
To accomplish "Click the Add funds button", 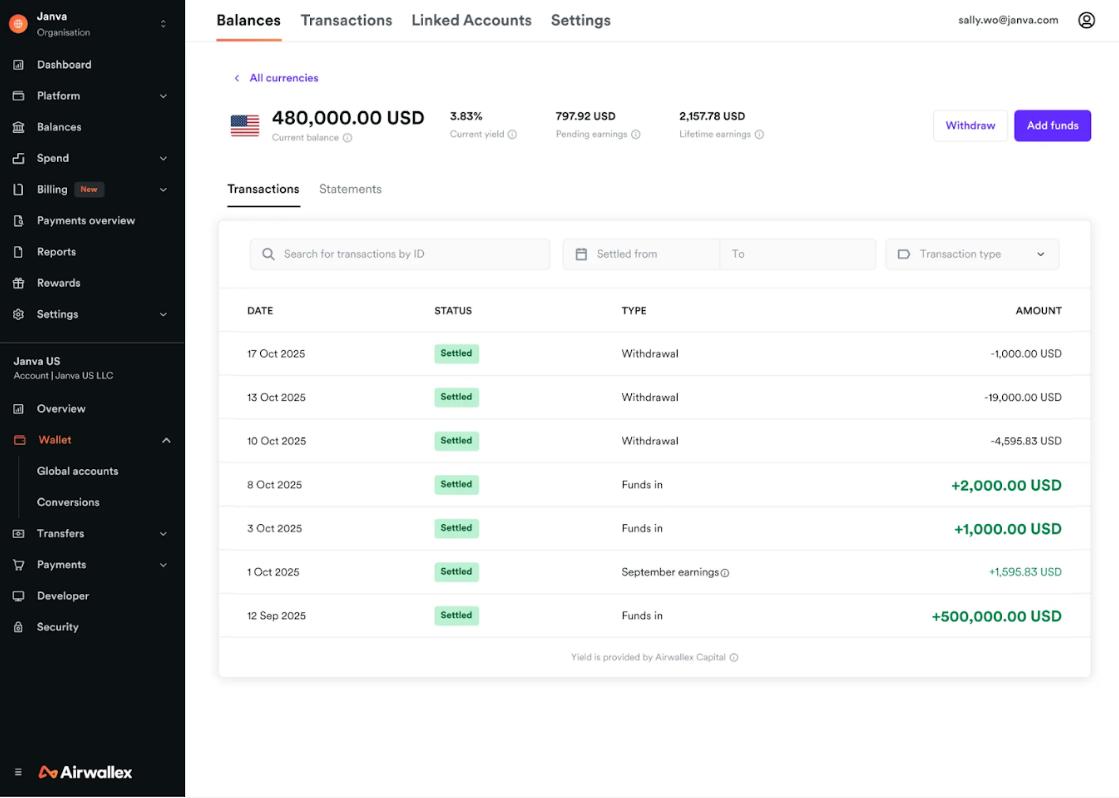I will tap(1052, 126).
